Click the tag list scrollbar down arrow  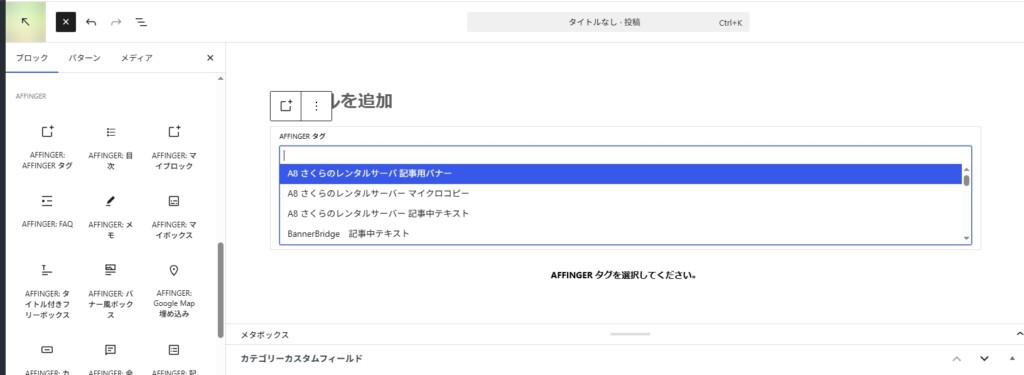(967, 238)
